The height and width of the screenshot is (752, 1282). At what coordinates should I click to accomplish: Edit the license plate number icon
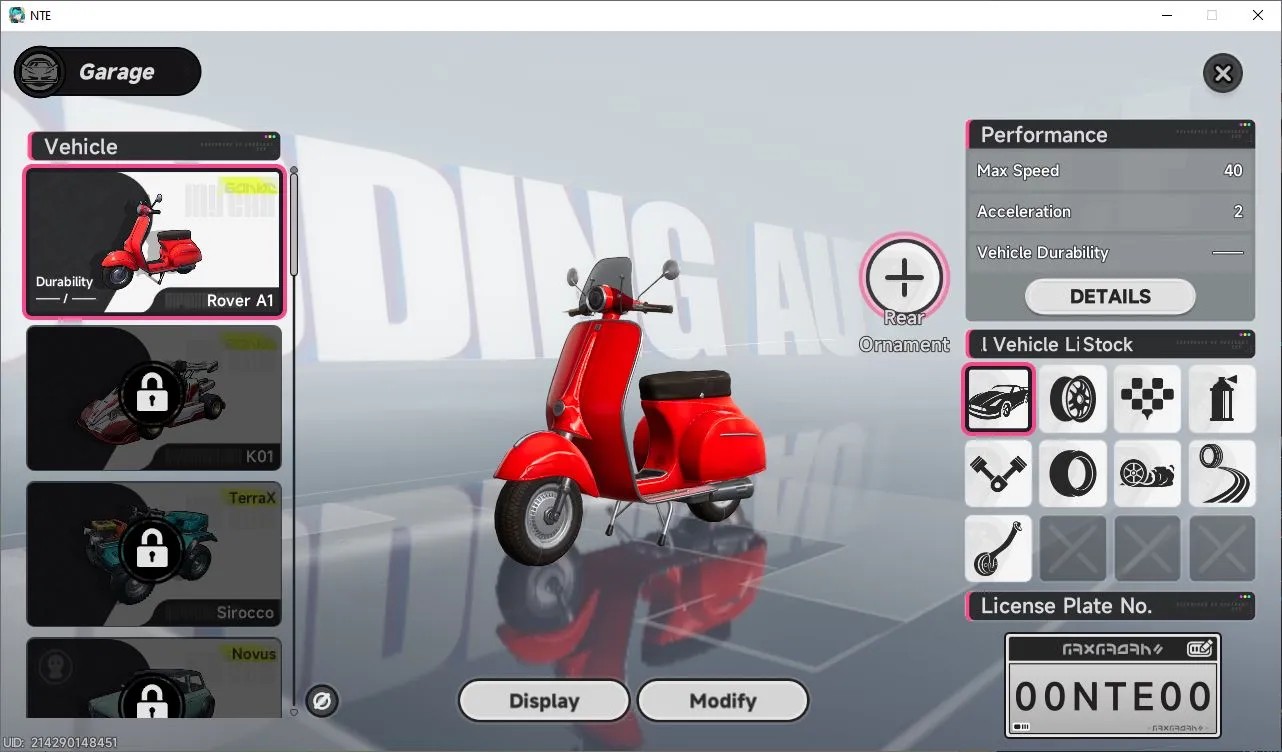coord(1200,649)
